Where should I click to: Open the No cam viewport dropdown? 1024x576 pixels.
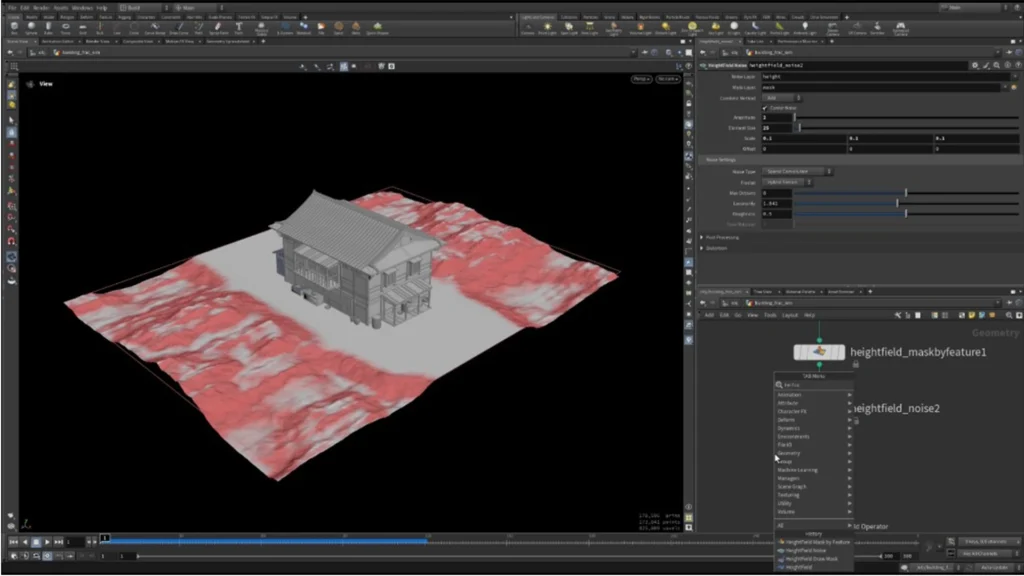click(x=667, y=79)
